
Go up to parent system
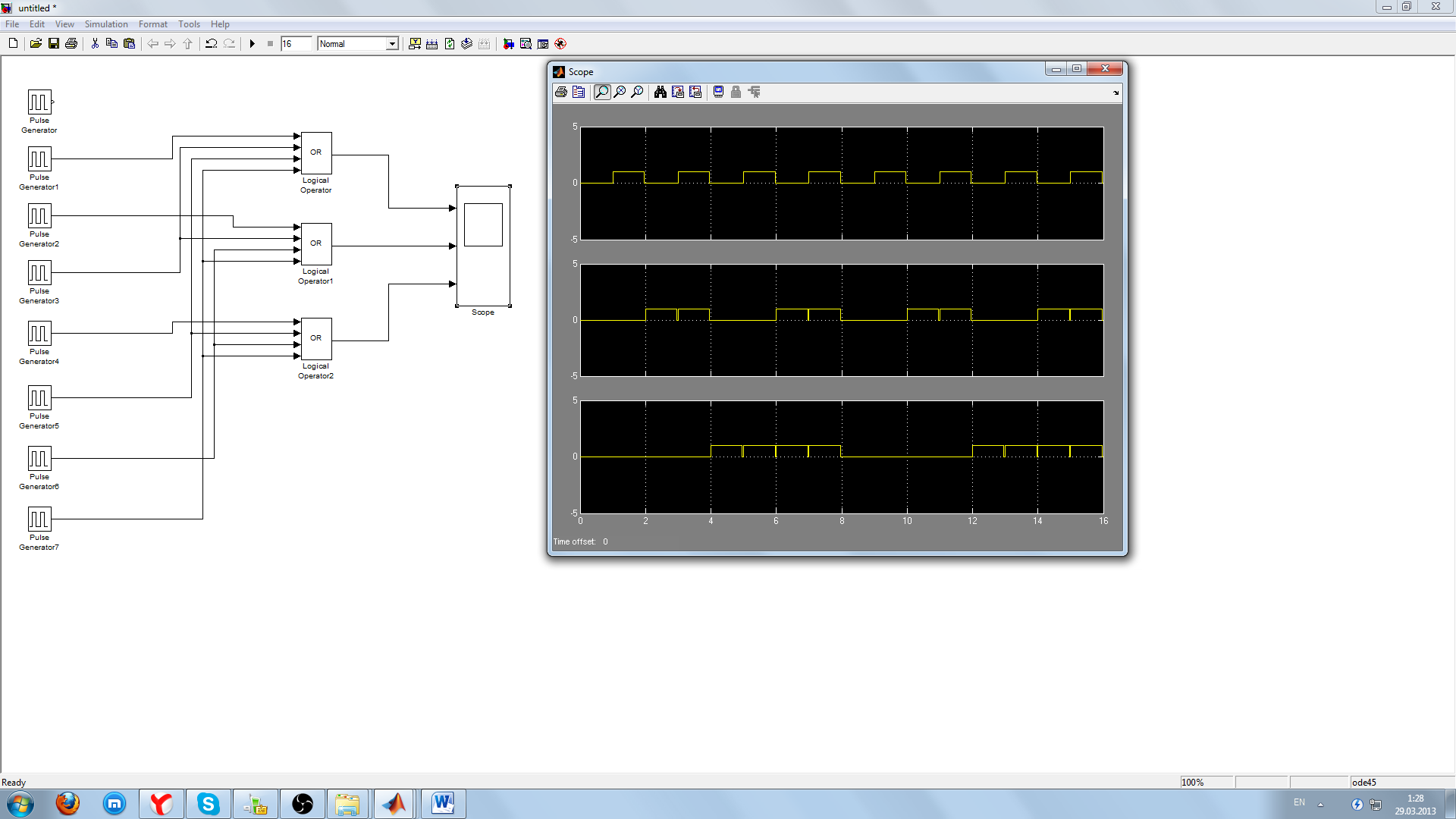pyautogui.click(x=187, y=43)
